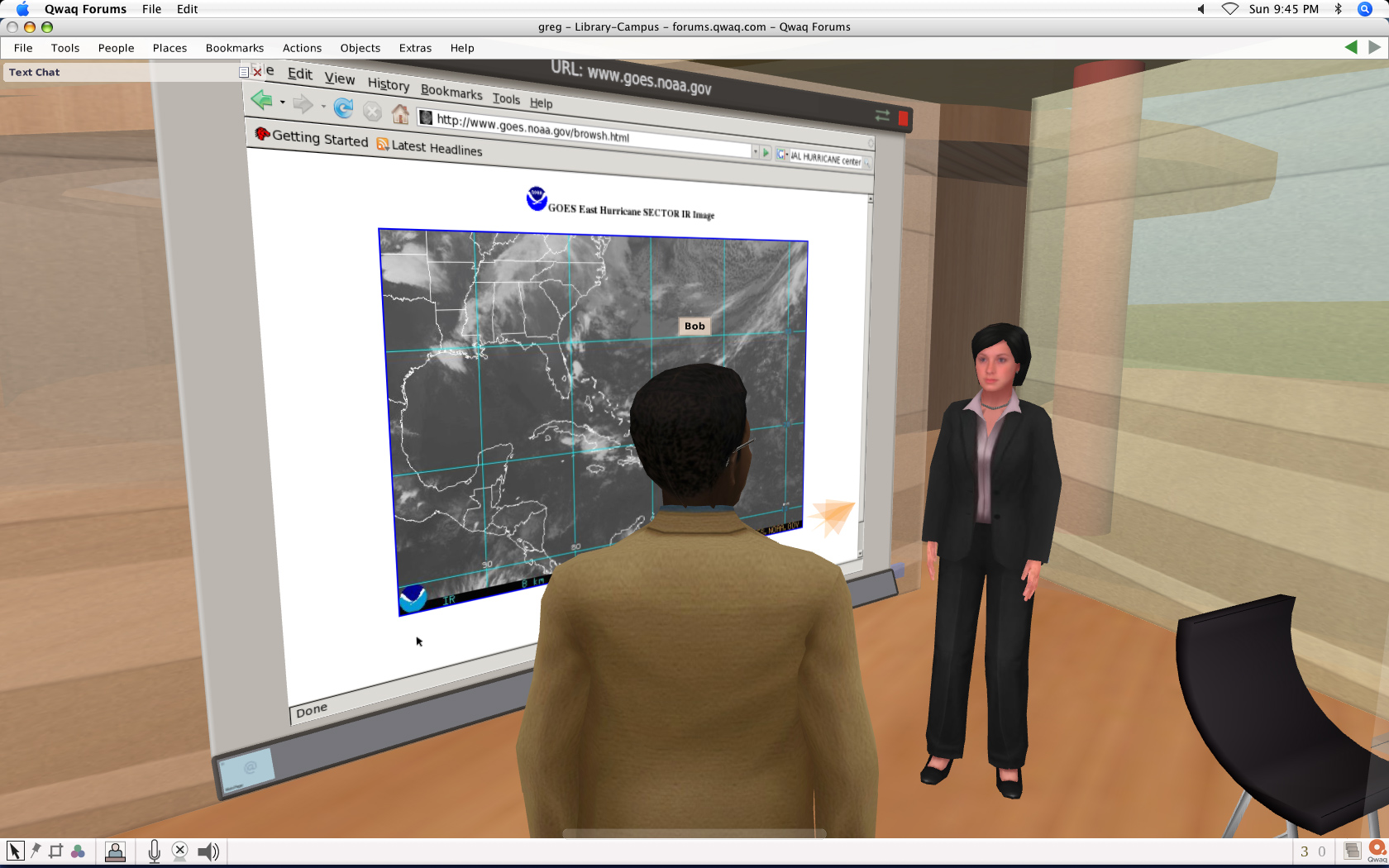Image resolution: width=1389 pixels, height=868 pixels.
Task: Open the Extras menu
Action: (x=415, y=48)
